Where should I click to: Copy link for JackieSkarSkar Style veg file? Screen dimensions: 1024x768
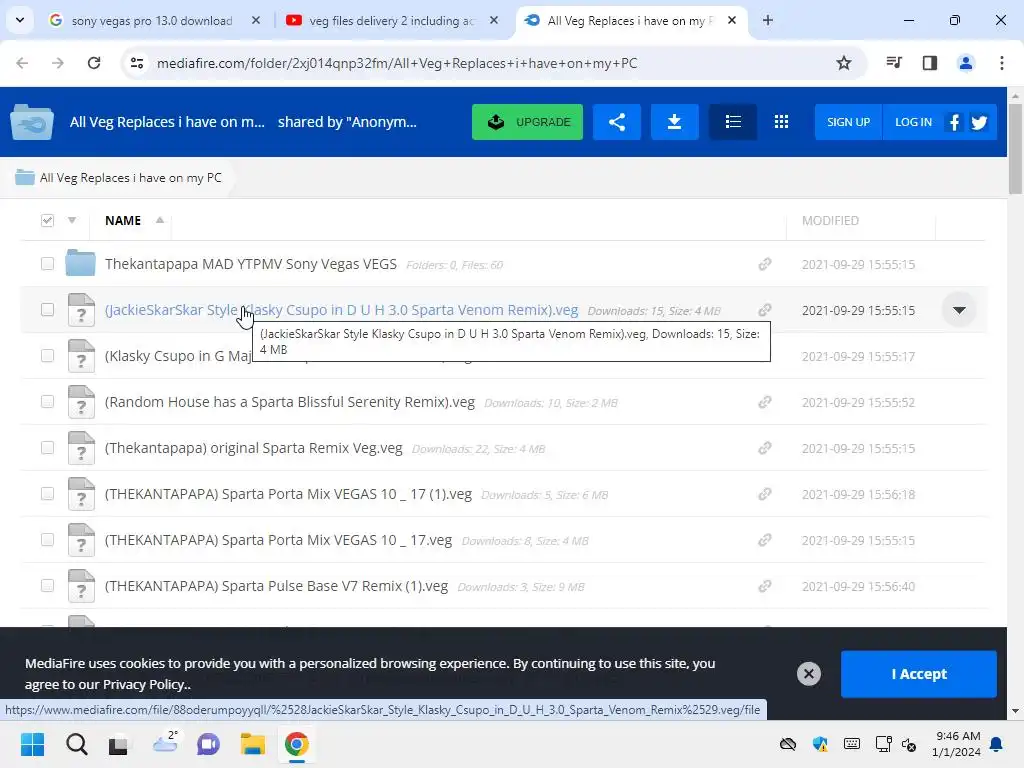pos(765,310)
